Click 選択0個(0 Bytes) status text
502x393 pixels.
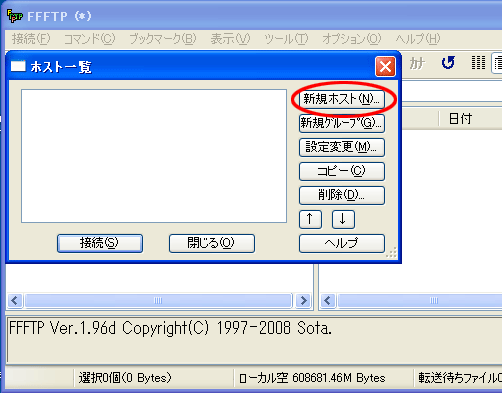[125, 378]
